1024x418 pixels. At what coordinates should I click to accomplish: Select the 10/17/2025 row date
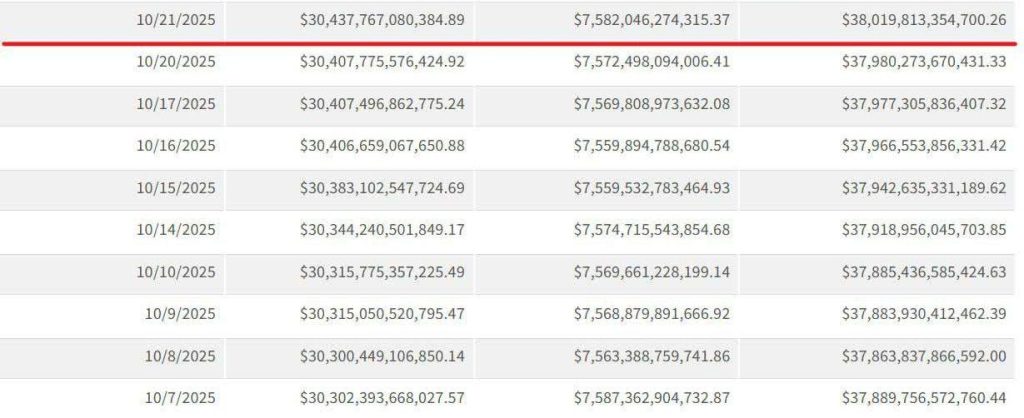(176, 103)
